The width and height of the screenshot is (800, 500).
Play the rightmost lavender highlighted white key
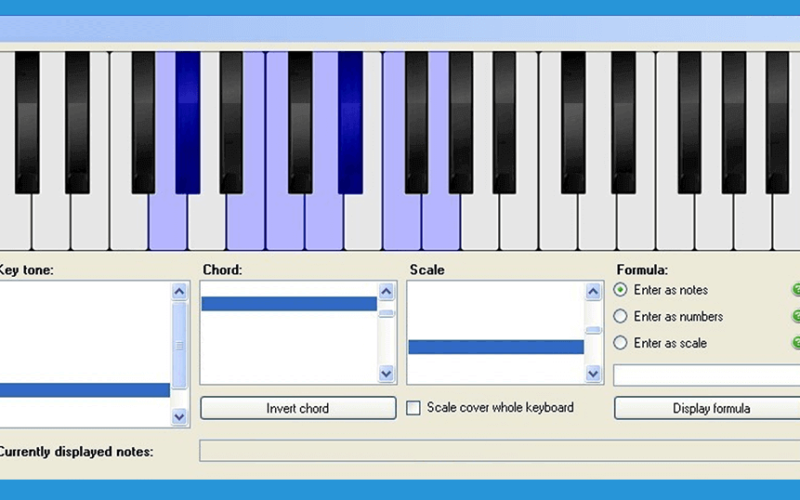(x=441, y=222)
